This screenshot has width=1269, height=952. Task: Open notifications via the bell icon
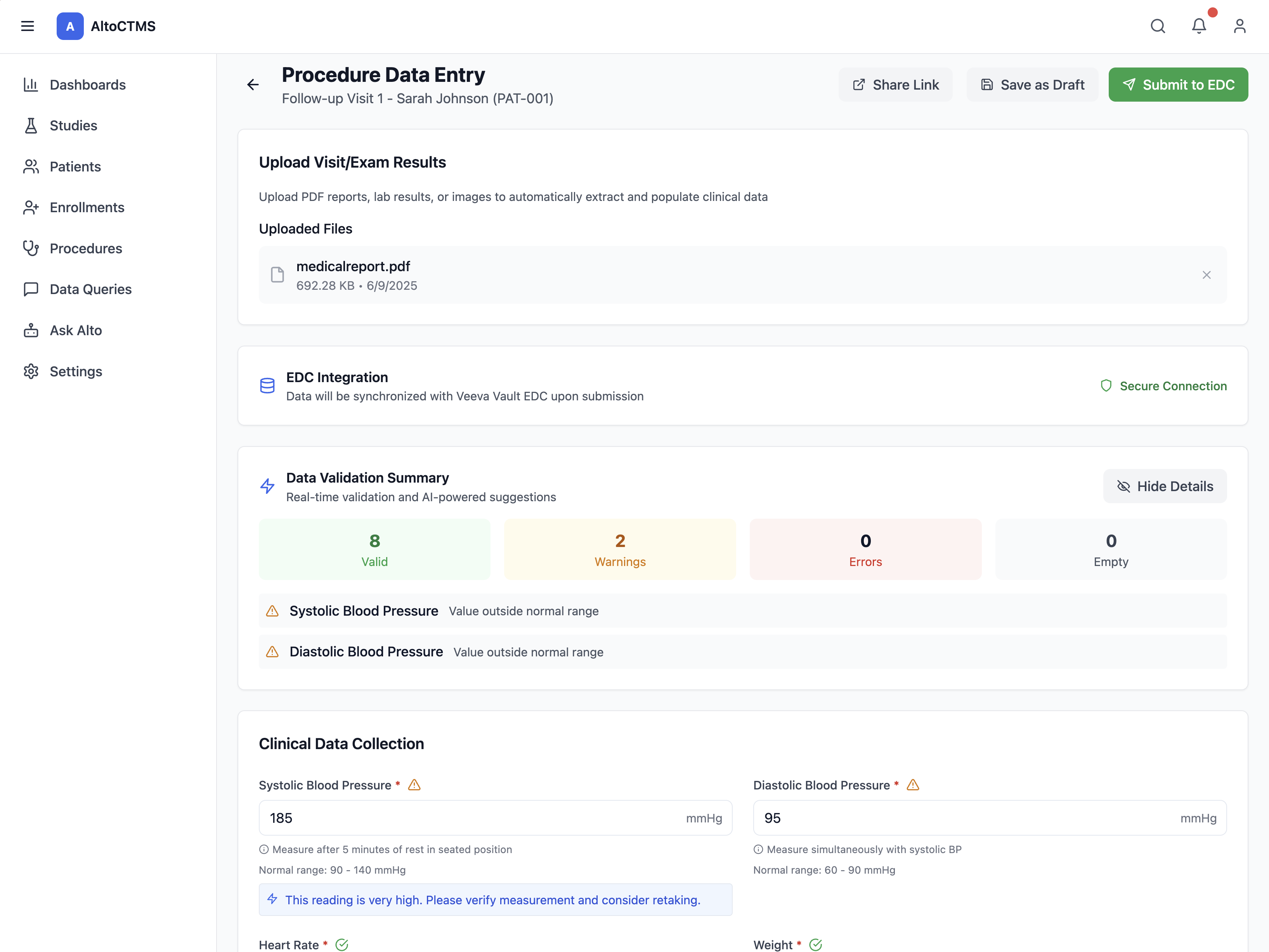[1199, 26]
